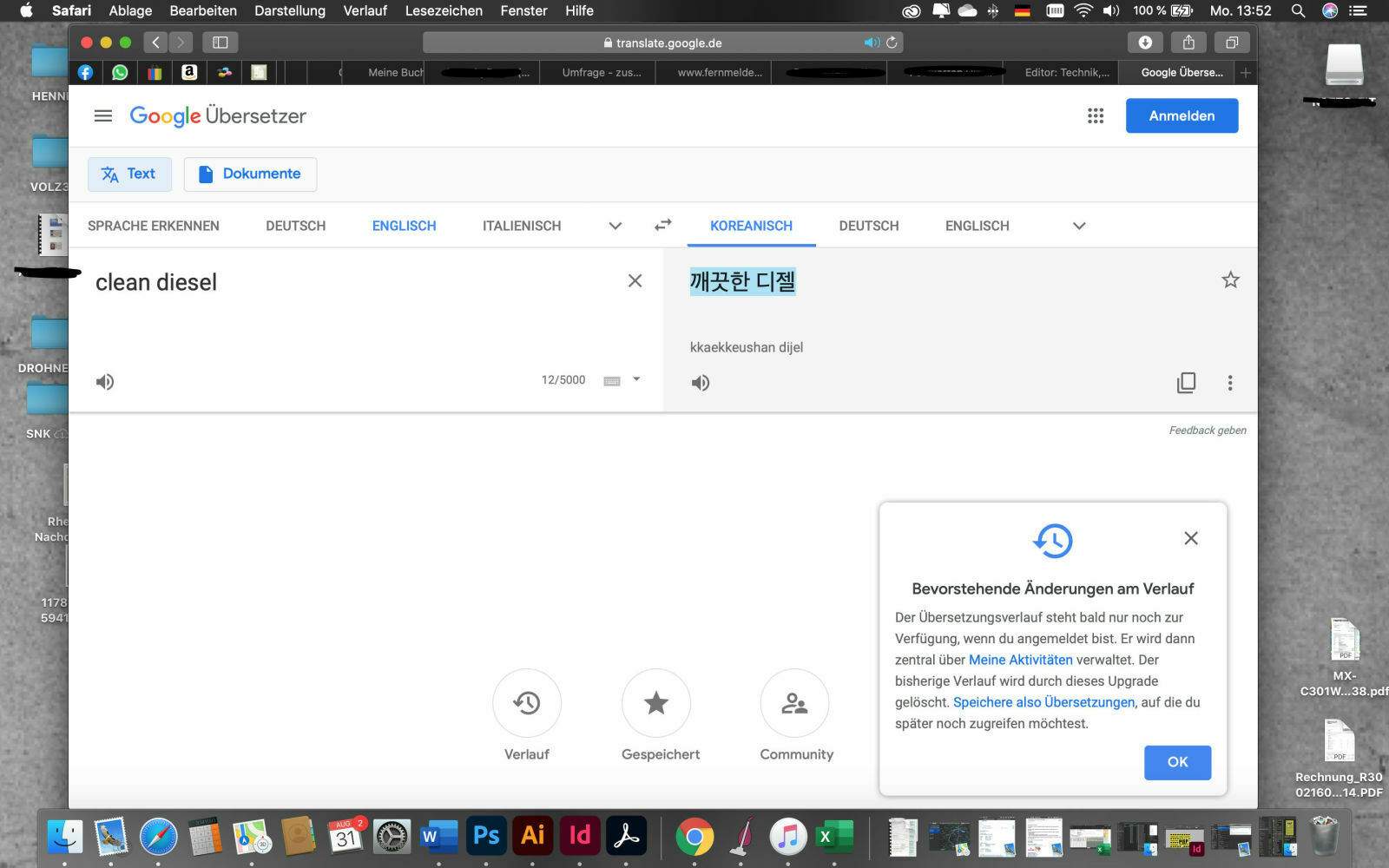Expand more source languages list

pyautogui.click(x=615, y=226)
